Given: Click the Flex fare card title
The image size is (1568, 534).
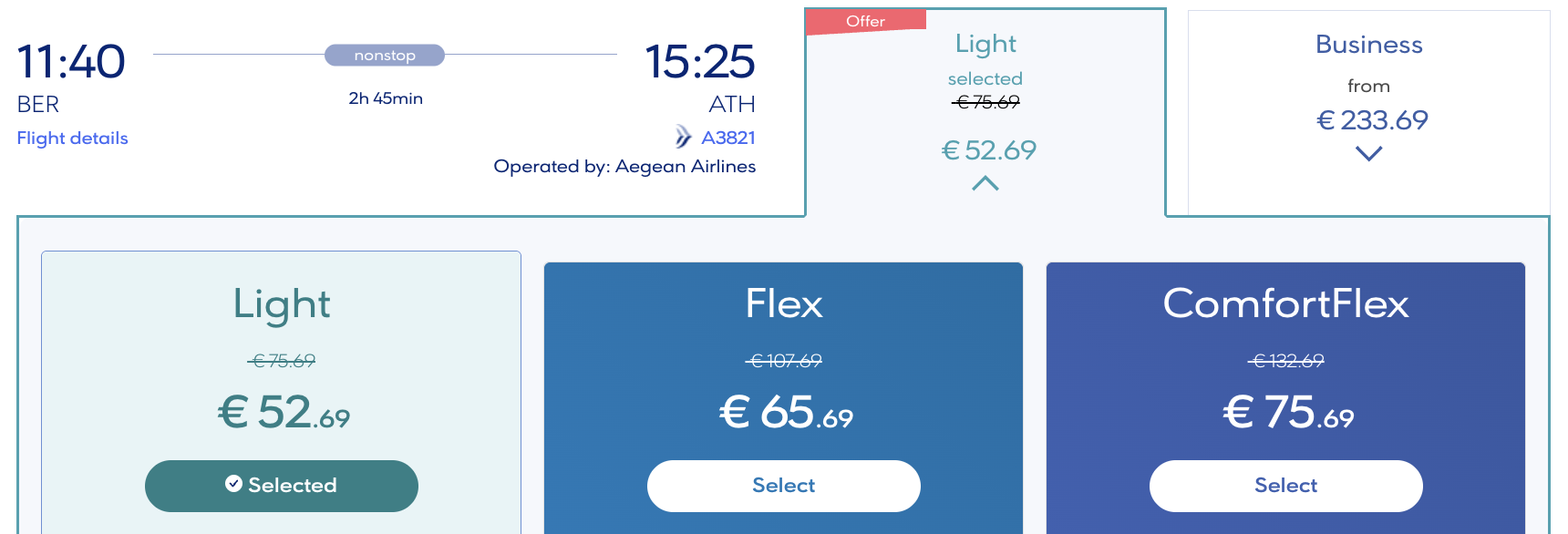Looking at the screenshot, I should tap(783, 303).
